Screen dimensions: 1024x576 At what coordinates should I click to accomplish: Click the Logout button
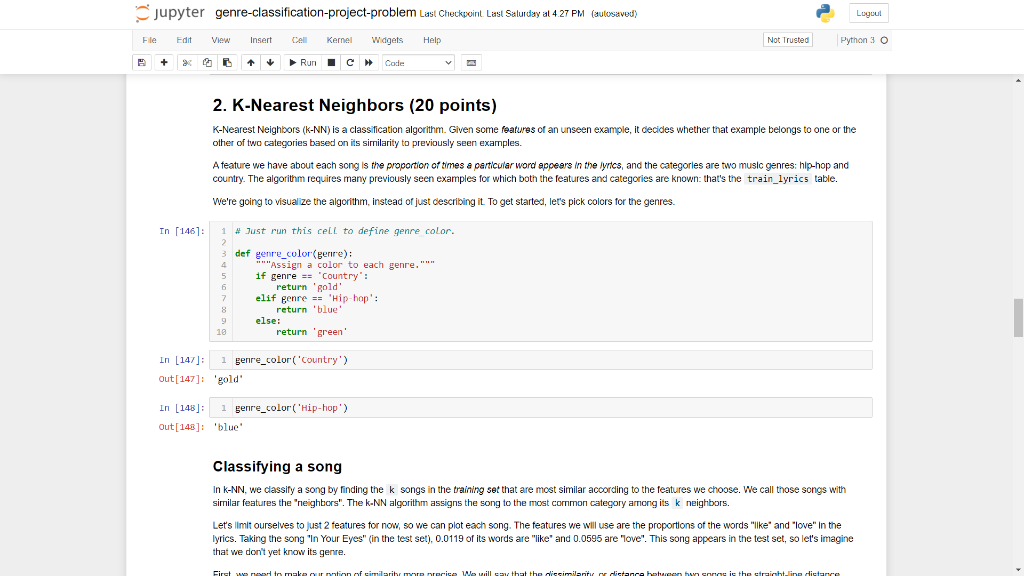868,13
